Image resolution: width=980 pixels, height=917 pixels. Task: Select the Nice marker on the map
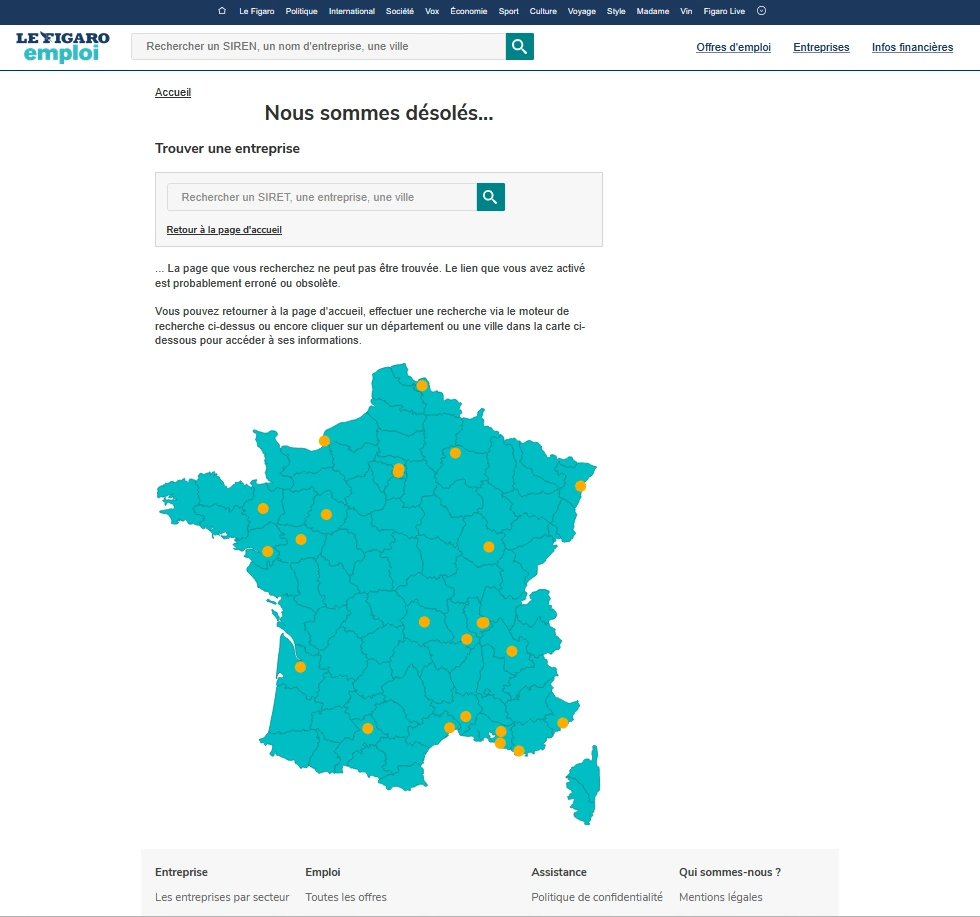[x=562, y=723]
